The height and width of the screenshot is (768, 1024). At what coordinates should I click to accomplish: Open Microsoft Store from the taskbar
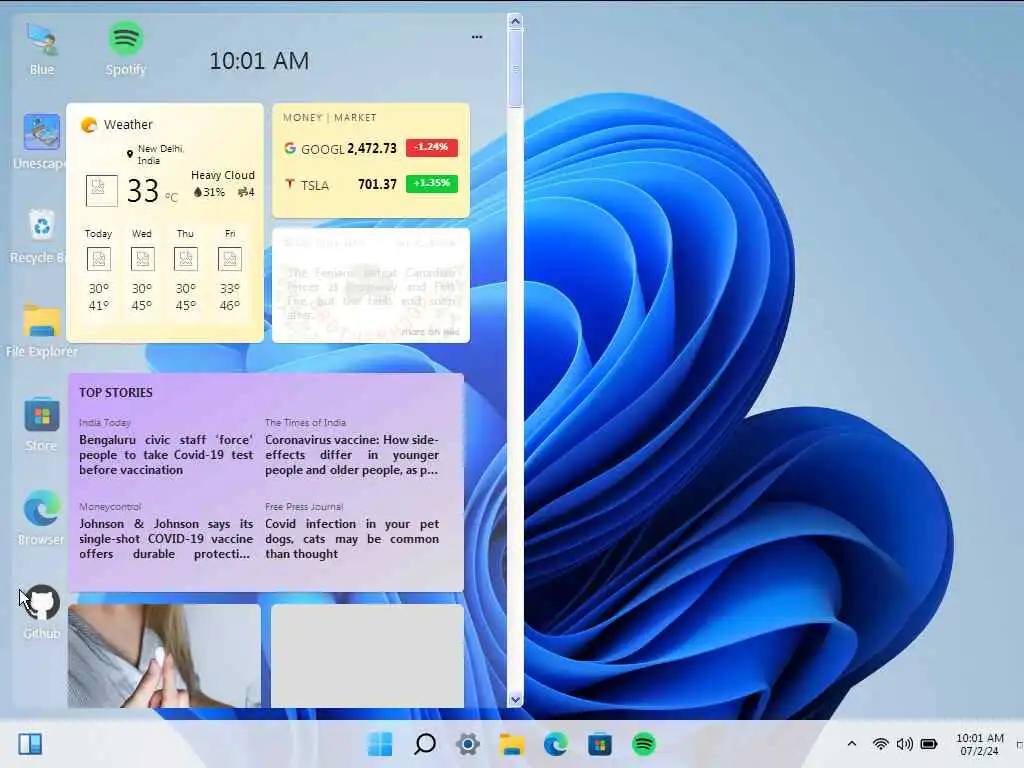pyautogui.click(x=600, y=744)
